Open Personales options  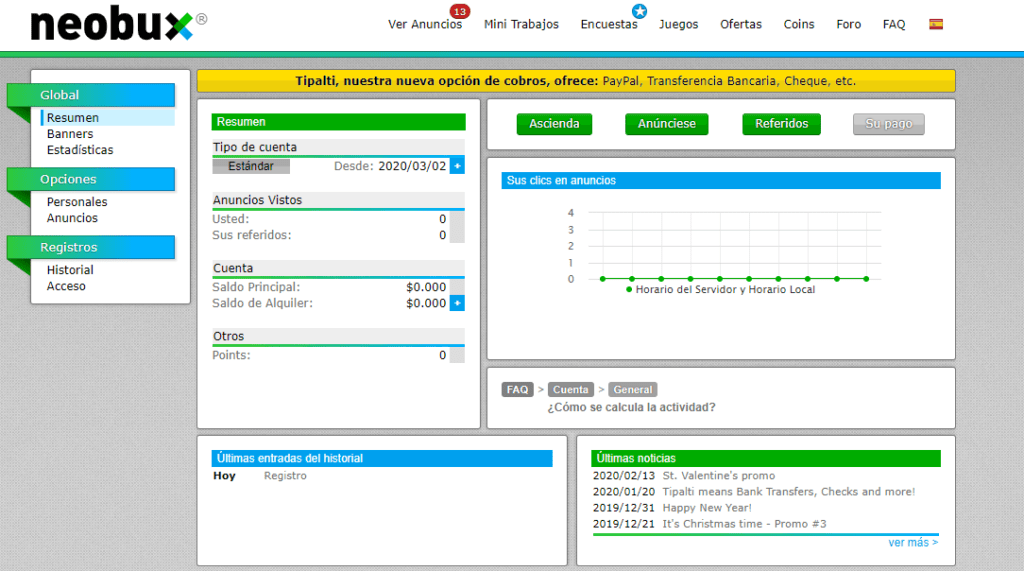(77, 202)
